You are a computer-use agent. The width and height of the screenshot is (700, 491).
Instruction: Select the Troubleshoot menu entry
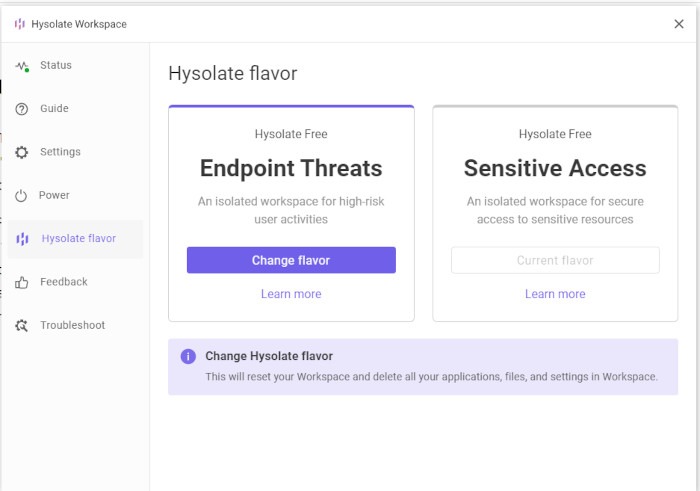point(72,325)
